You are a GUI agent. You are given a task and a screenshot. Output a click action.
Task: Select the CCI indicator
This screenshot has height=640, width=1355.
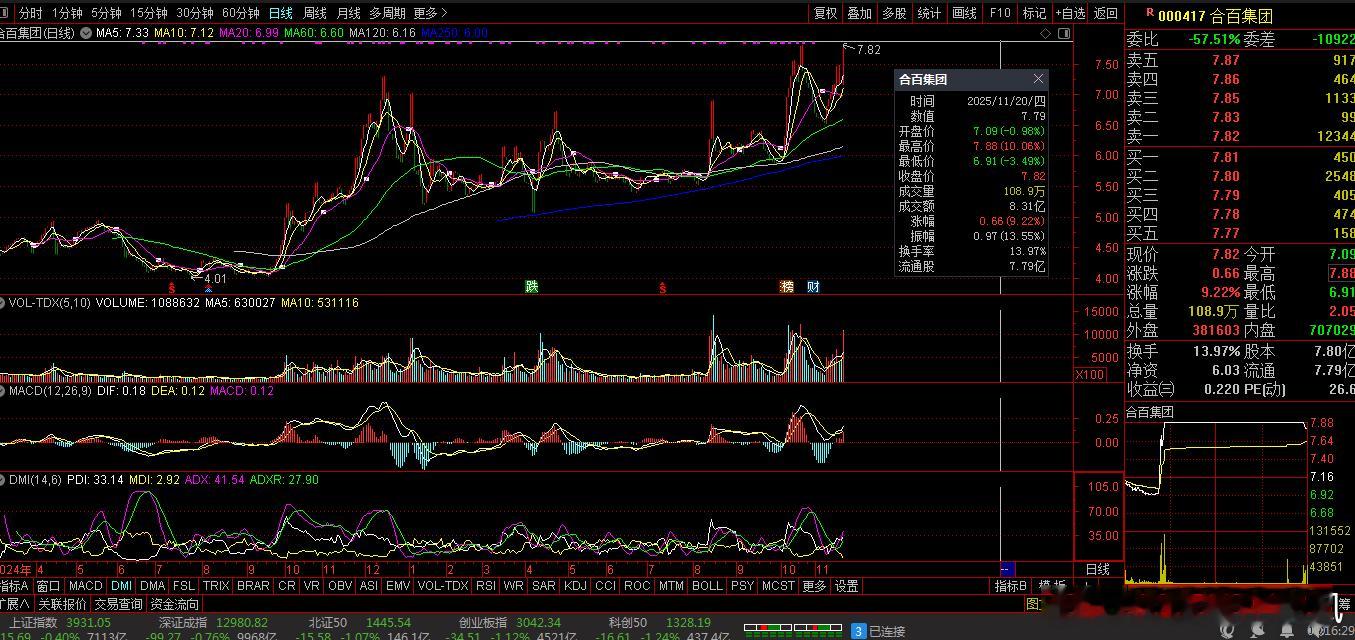point(605,586)
